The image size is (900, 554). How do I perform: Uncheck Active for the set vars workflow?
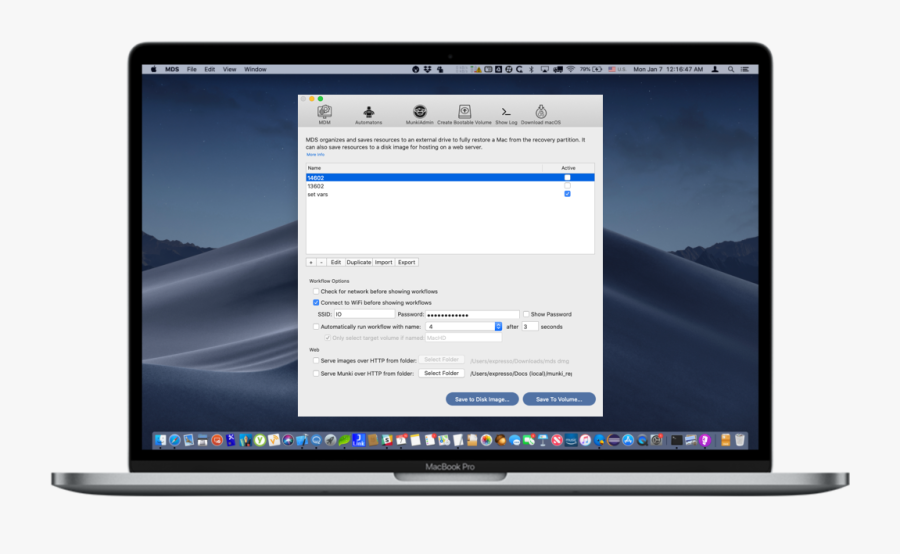[x=567, y=194]
